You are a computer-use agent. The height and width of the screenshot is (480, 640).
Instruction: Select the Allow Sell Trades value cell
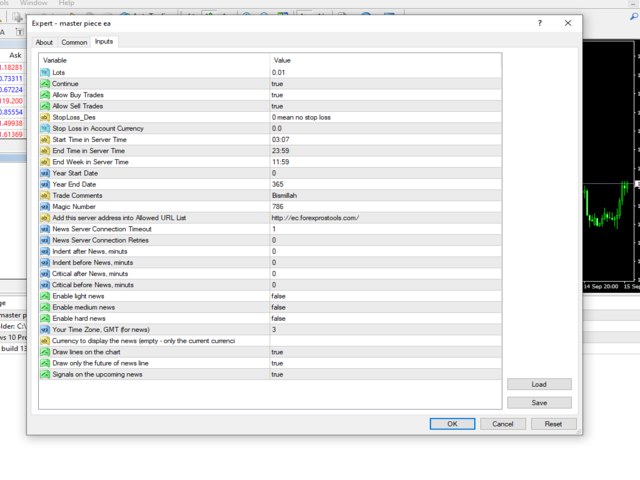click(385, 106)
